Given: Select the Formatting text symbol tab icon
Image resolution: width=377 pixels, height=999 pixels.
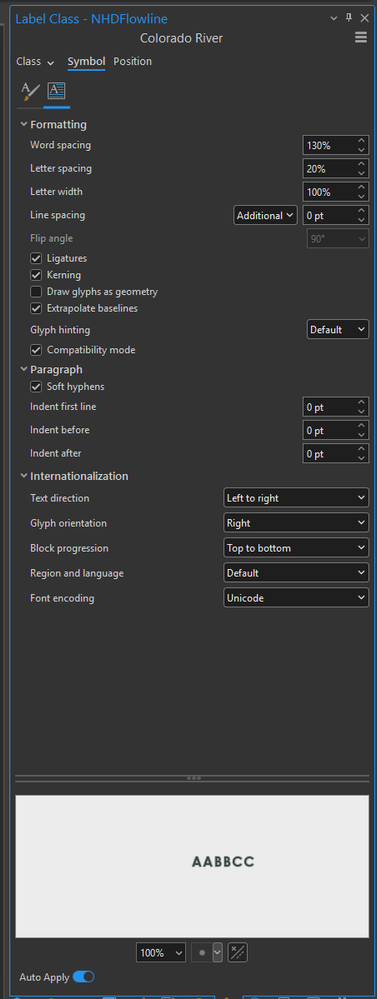Looking at the screenshot, I should 56,91.
